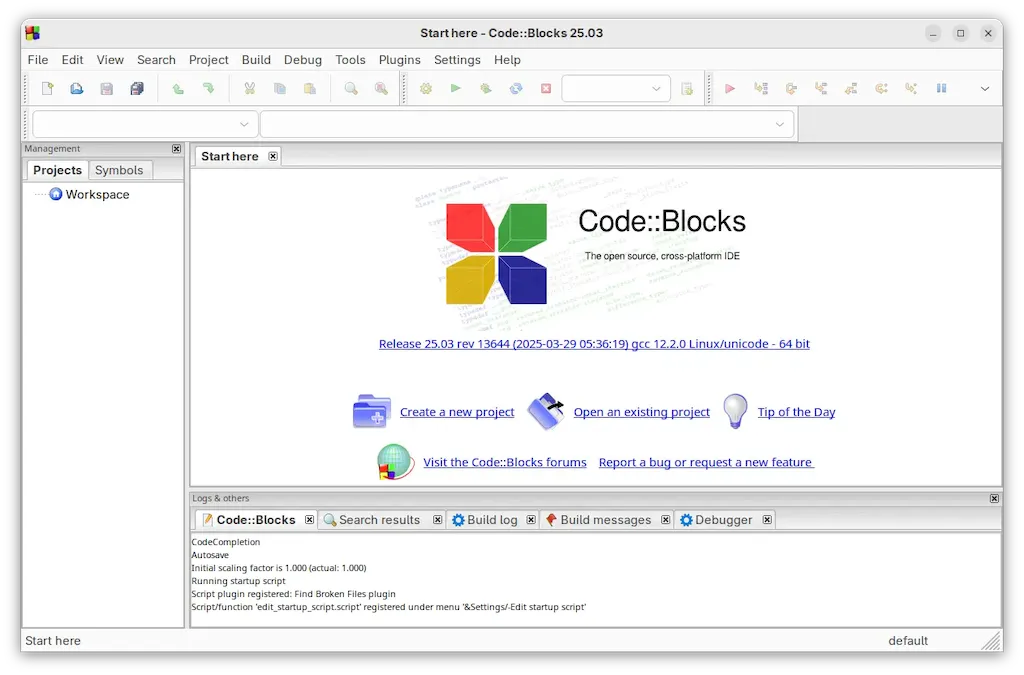Image resolution: width=1024 pixels, height=675 pixels.
Task: Click the red Abort build icon
Action: [x=546, y=88]
